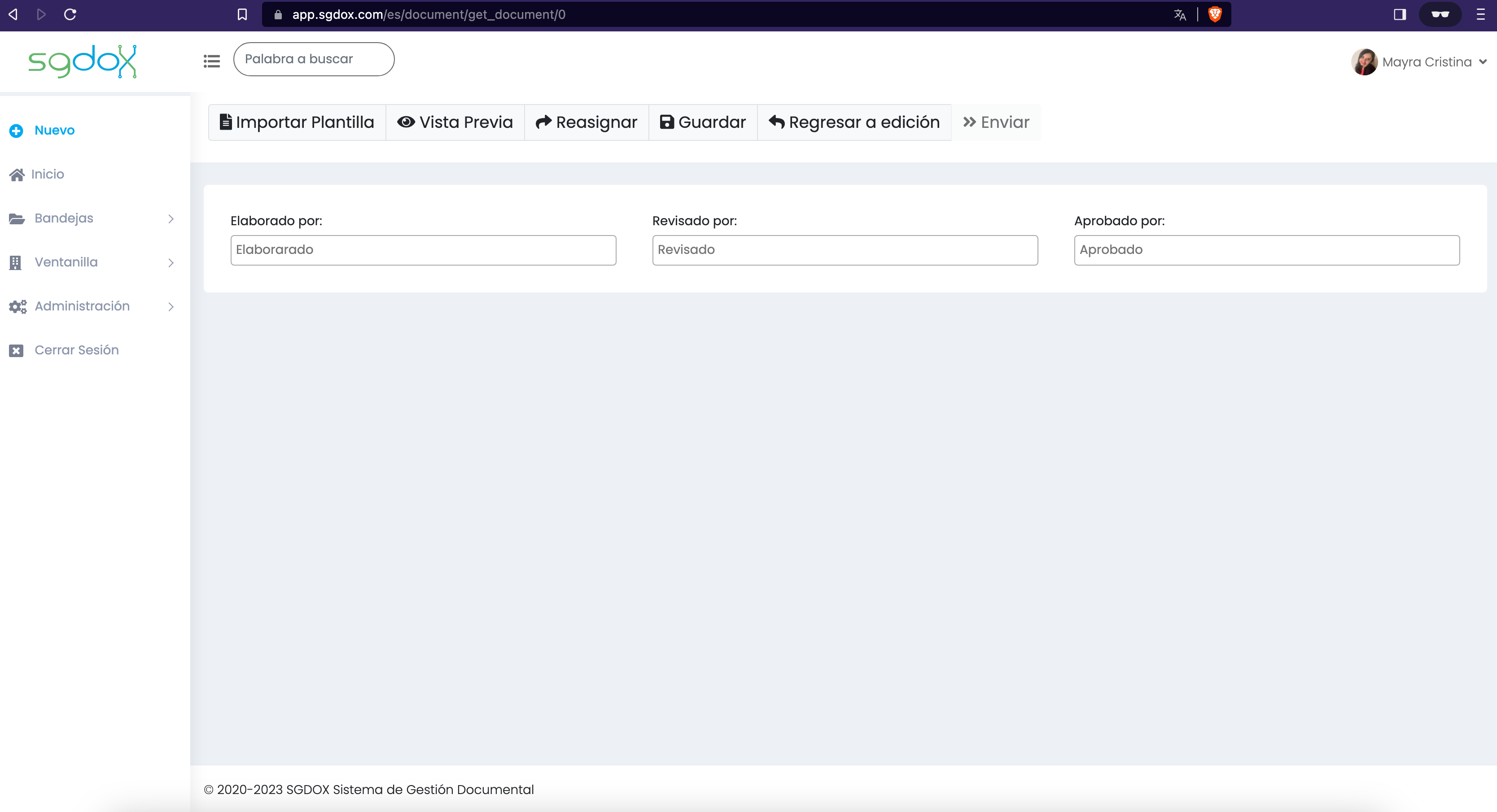
Task: Expand the Administración chevron
Action: 171,307
